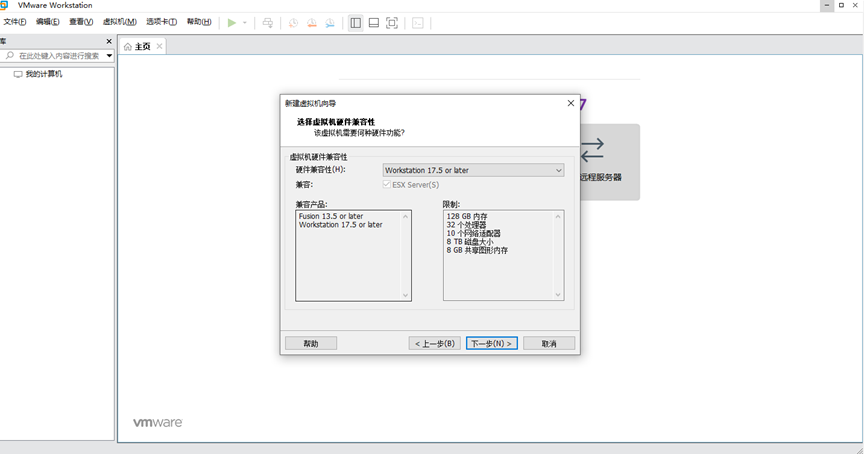The height and width of the screenshot is (454, 864).
Task: Click the send Ctrl+Alt+Del toolbar icon
Action: point(268,23)
